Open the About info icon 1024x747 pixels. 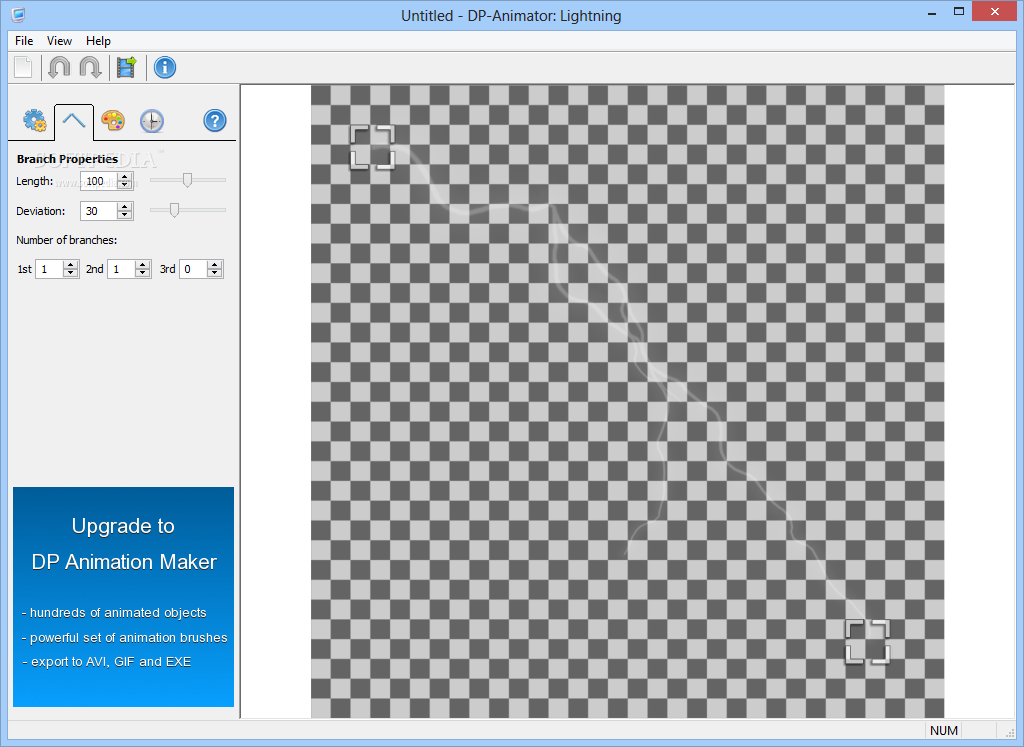click(165, 67)
